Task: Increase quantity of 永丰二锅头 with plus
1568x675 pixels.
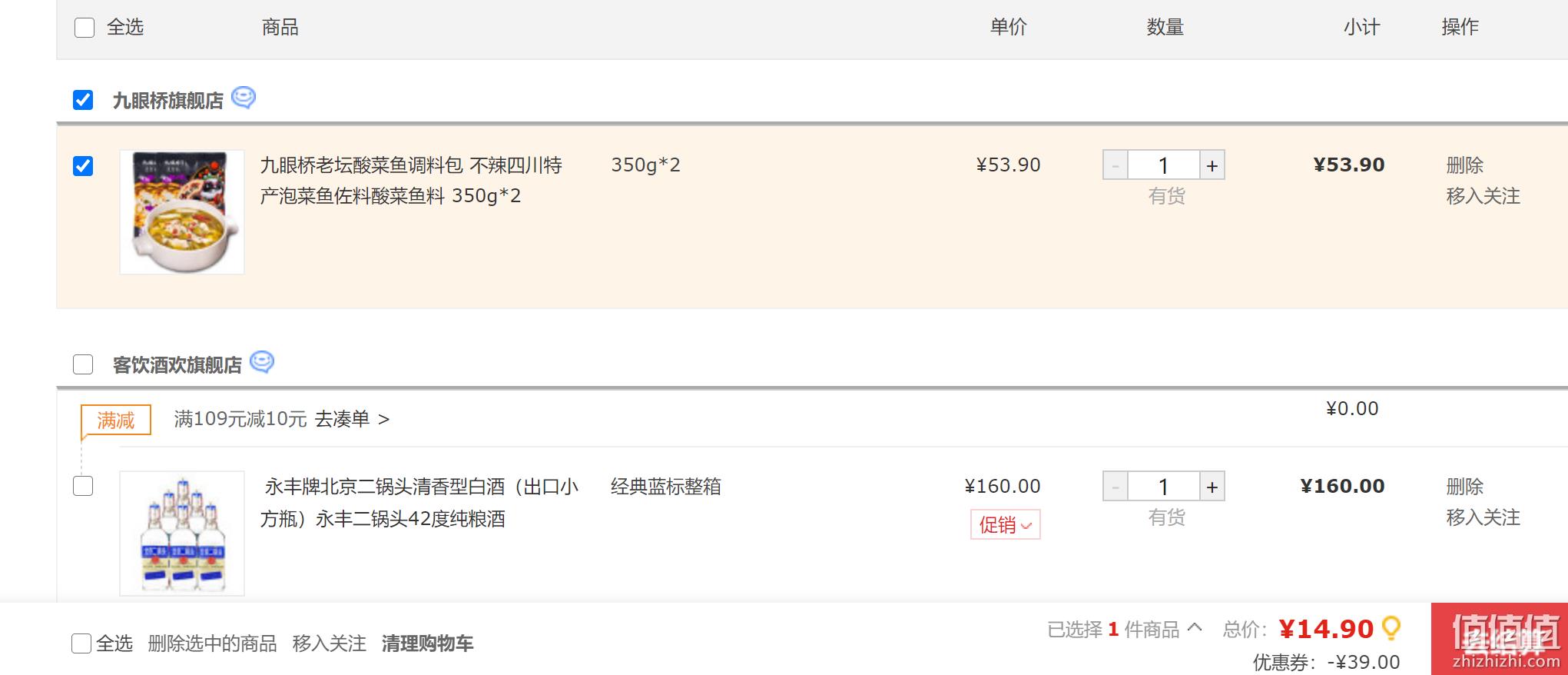Action: pos(1212,487)
